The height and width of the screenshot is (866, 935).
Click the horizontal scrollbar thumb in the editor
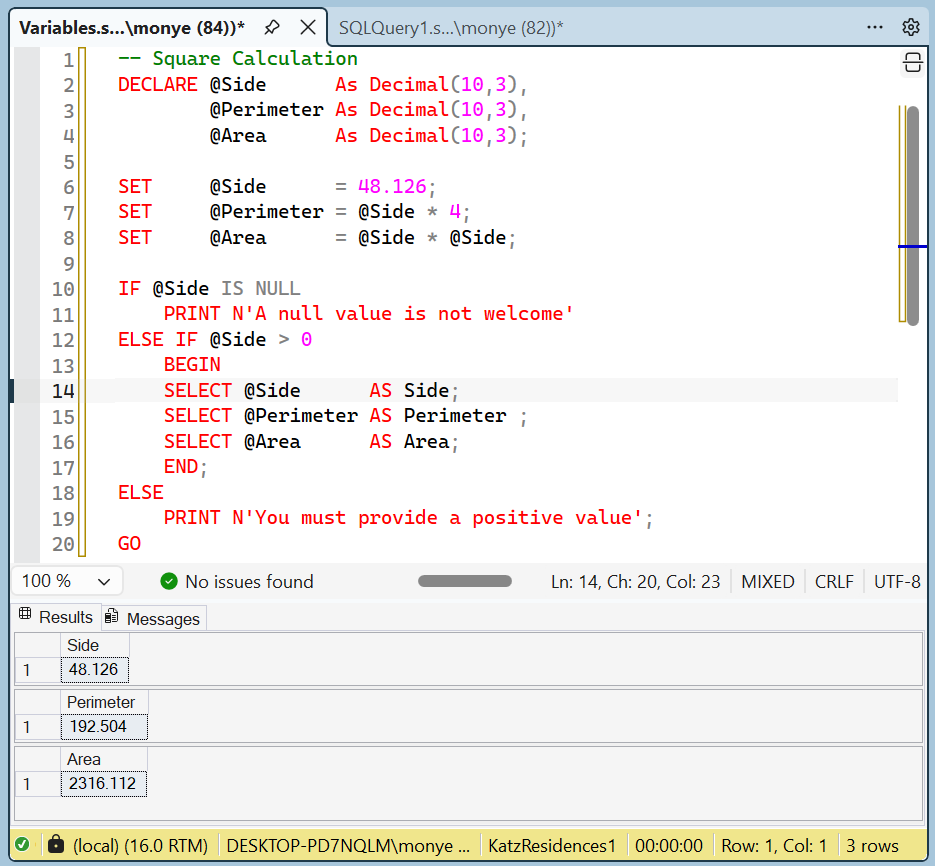click(x=465, y=581)
